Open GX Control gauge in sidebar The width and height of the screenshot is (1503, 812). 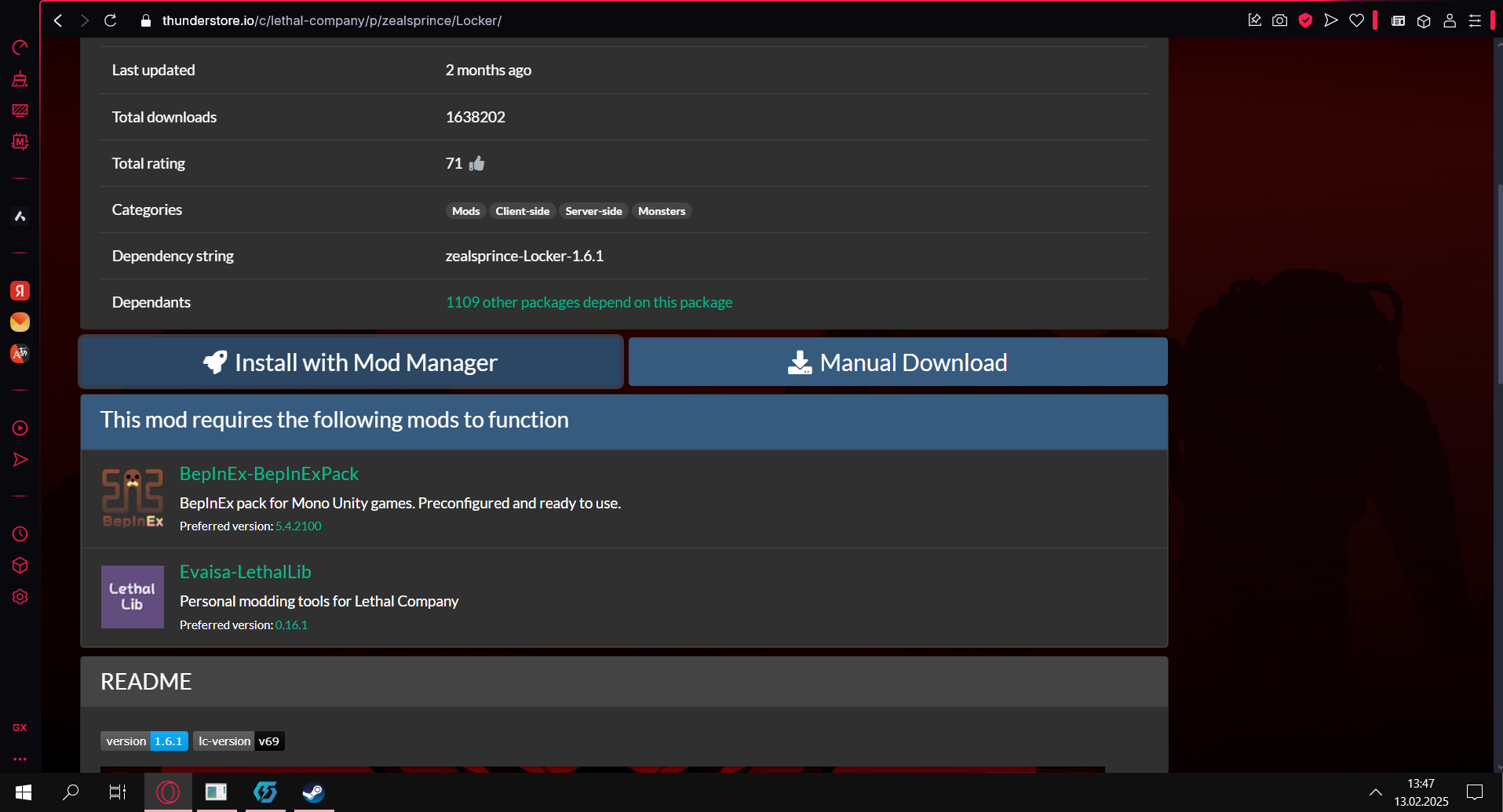click(20, 48)
